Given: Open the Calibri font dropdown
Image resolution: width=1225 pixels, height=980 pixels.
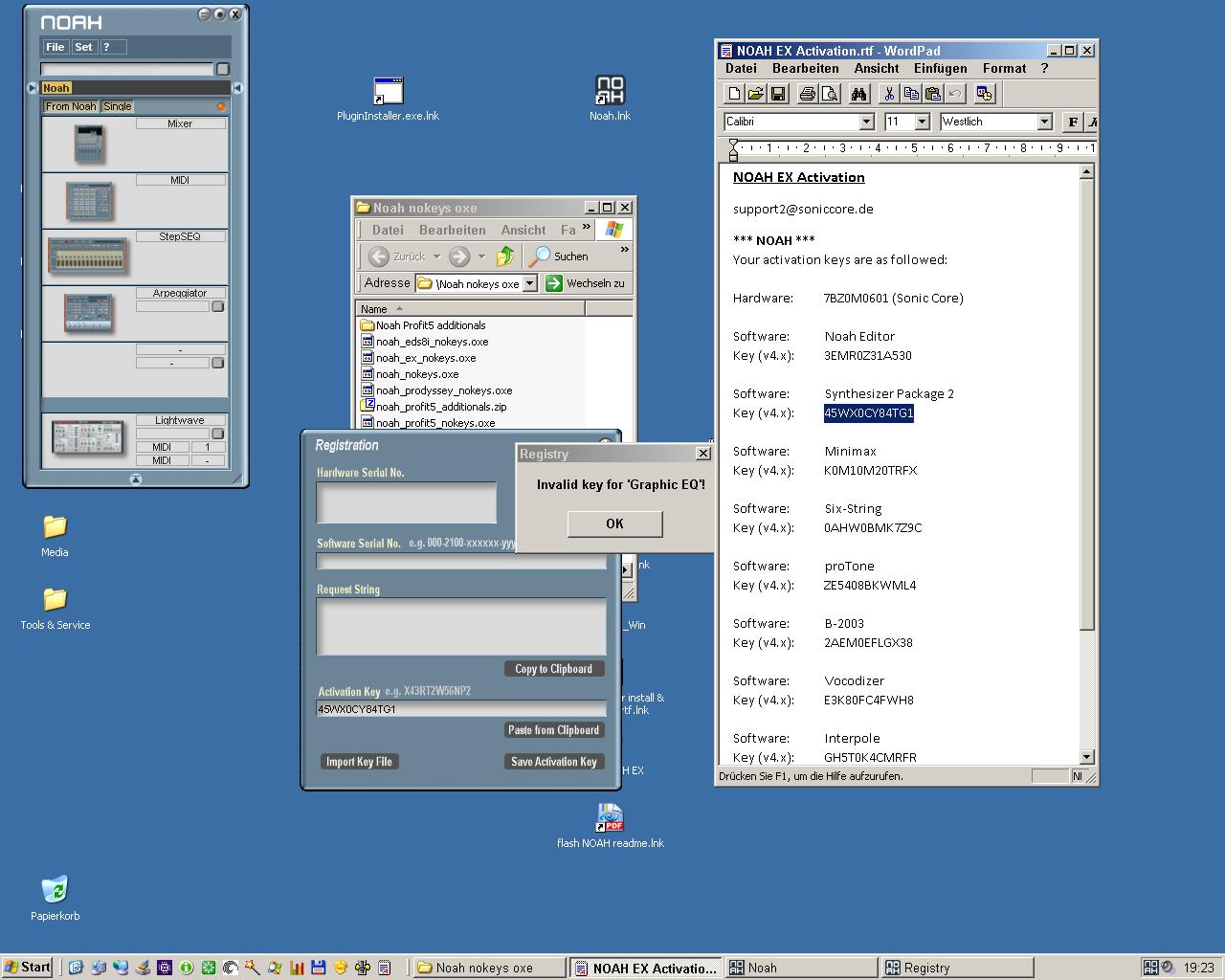Looking at the screenshot, I should [x=866, y=122].
